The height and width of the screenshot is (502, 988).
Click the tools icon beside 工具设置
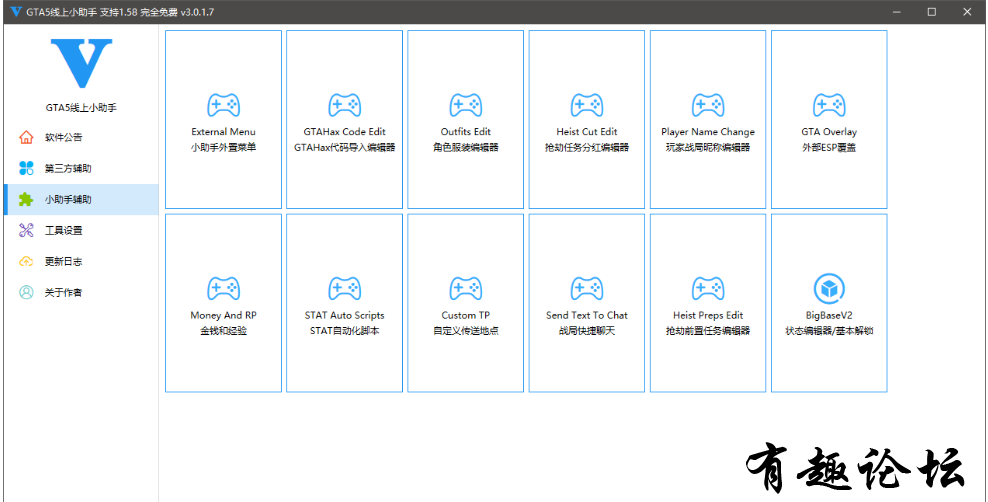tap(26, 231)
